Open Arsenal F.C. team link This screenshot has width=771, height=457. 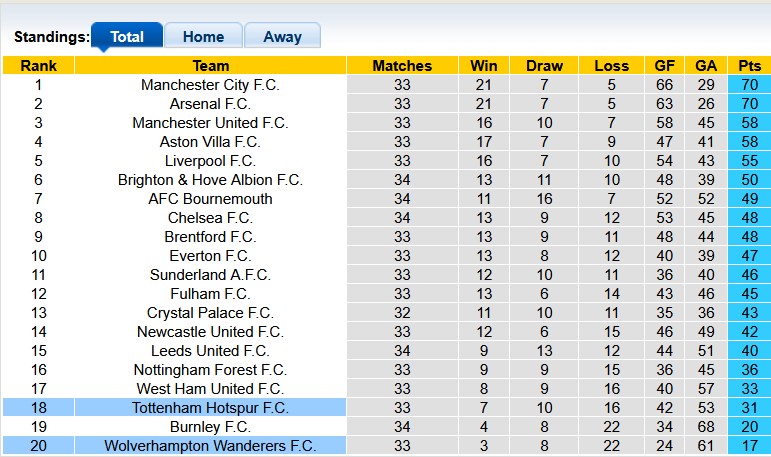tap(210, 104)
